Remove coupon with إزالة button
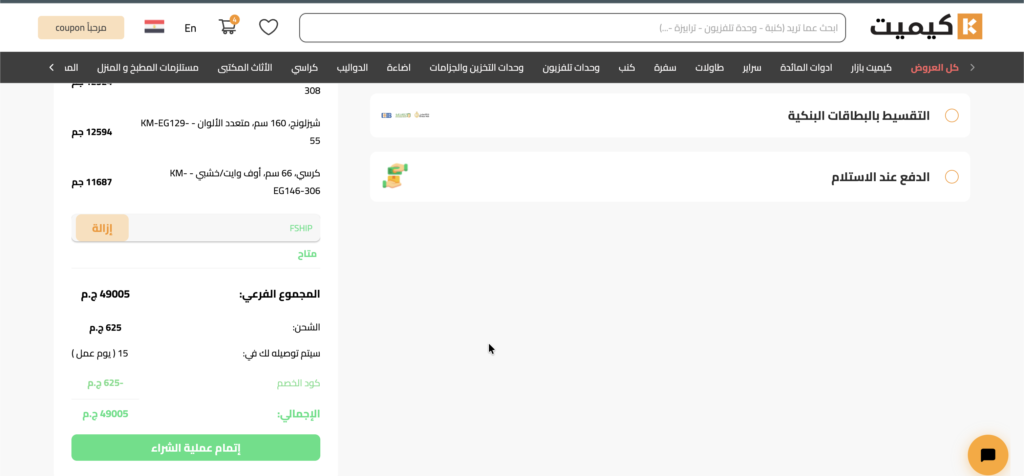The width and height of the screenshot is (1024, 476). (x=102, y=228)
